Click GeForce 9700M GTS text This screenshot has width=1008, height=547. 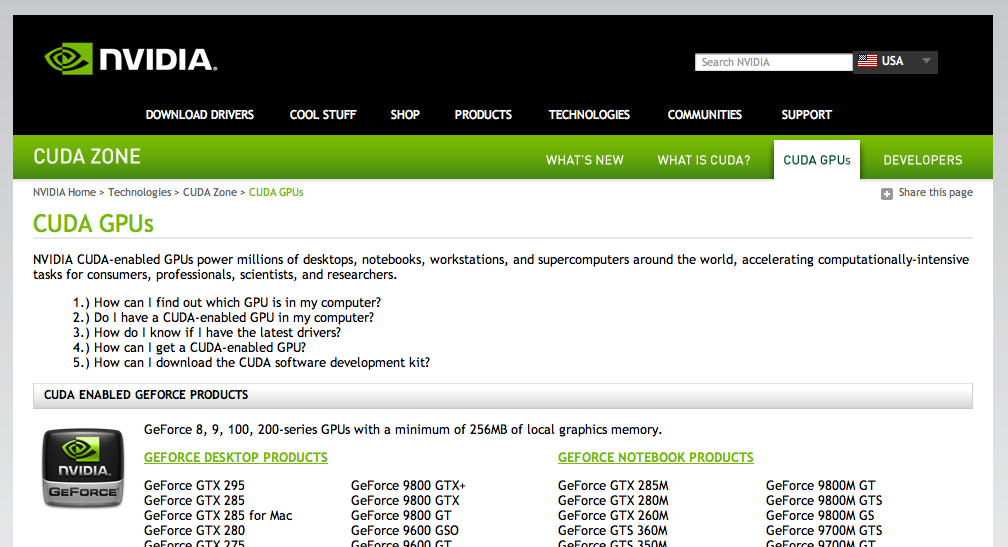tap(824, 531)
